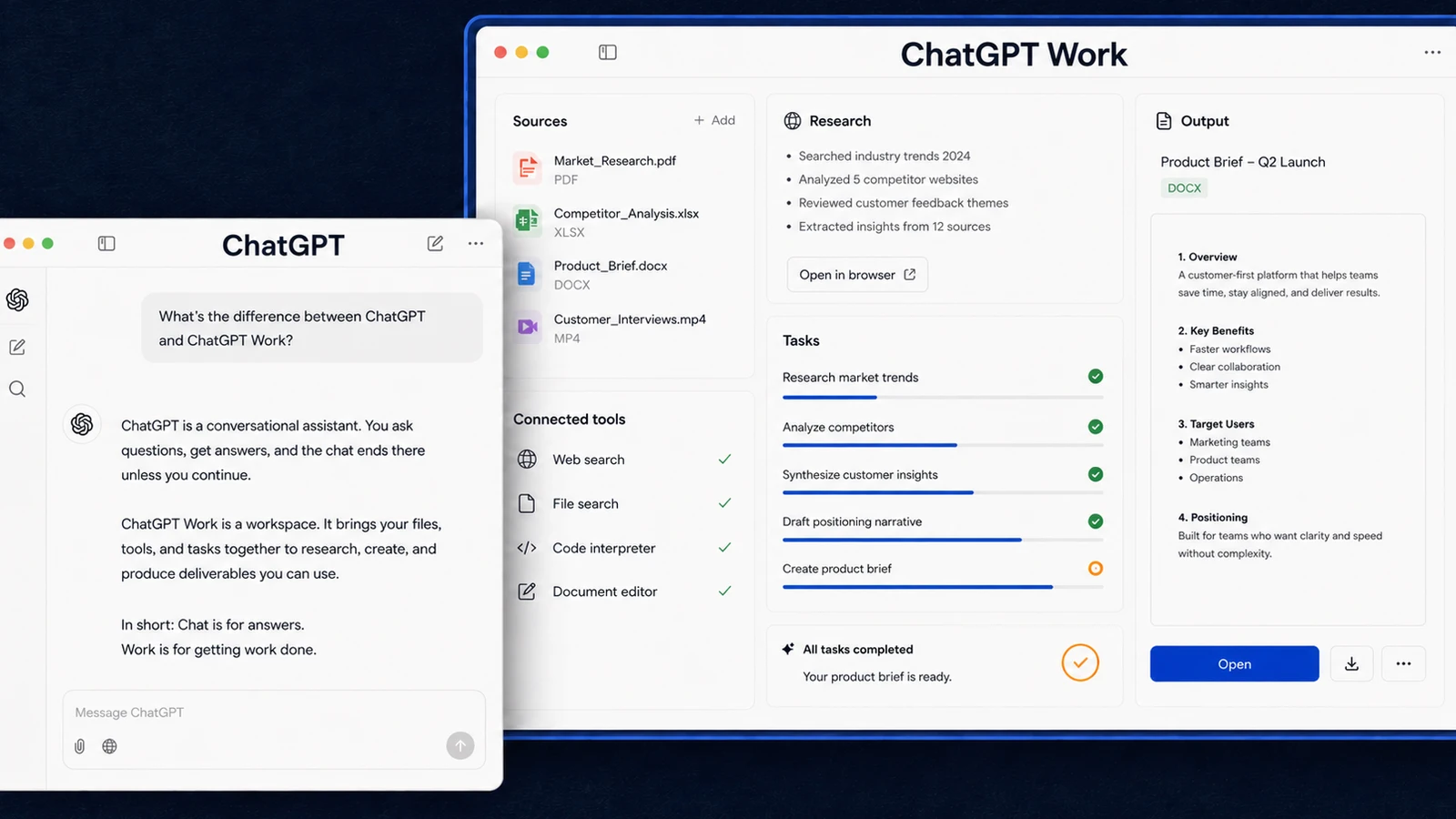
Task: Click 'Product Brief – Q2 Launch' title
Action: (1243, 162)
